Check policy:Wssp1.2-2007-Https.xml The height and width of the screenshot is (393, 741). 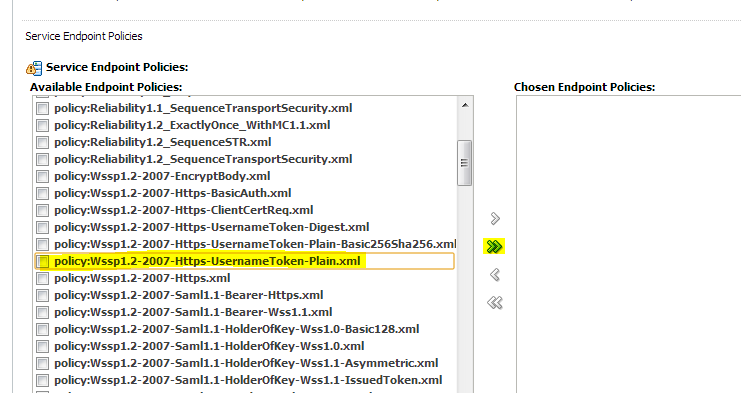[x=43, y=278]
